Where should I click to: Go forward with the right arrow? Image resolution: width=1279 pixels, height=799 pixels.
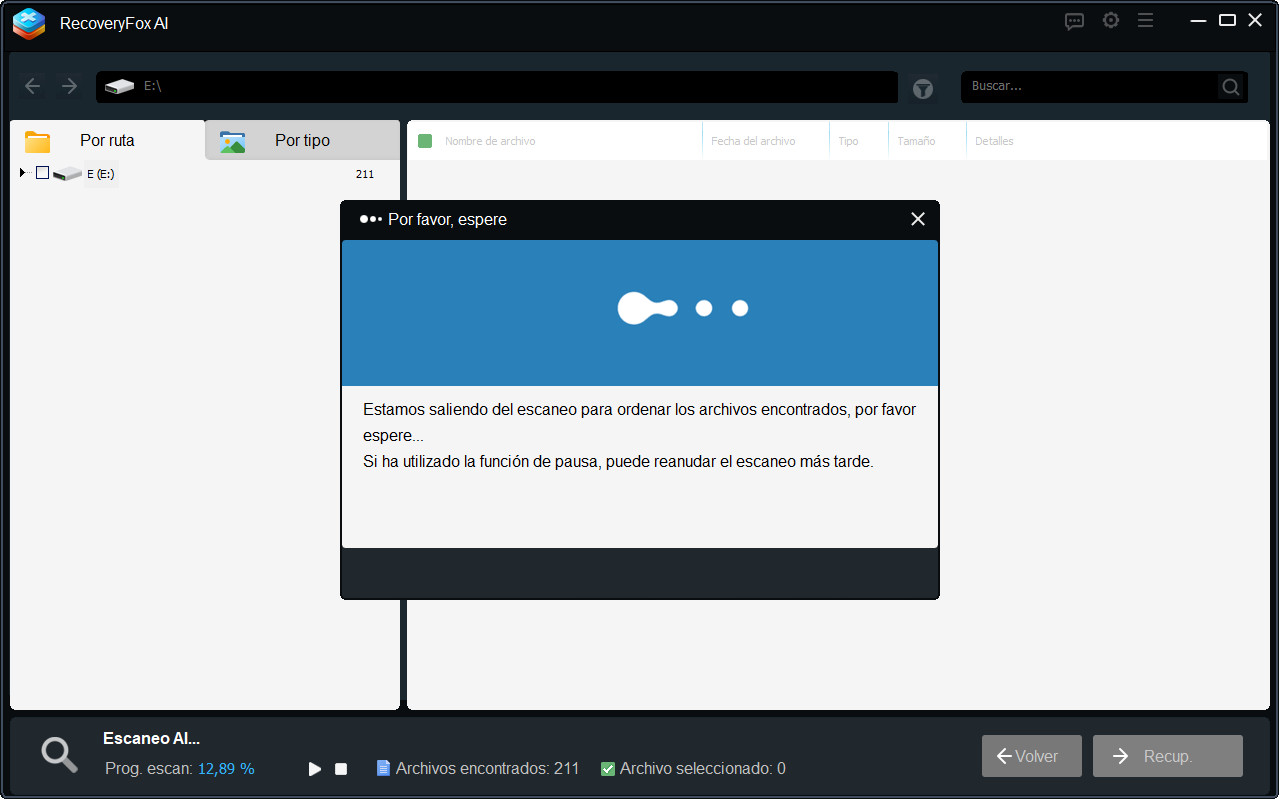pos(69,87)
